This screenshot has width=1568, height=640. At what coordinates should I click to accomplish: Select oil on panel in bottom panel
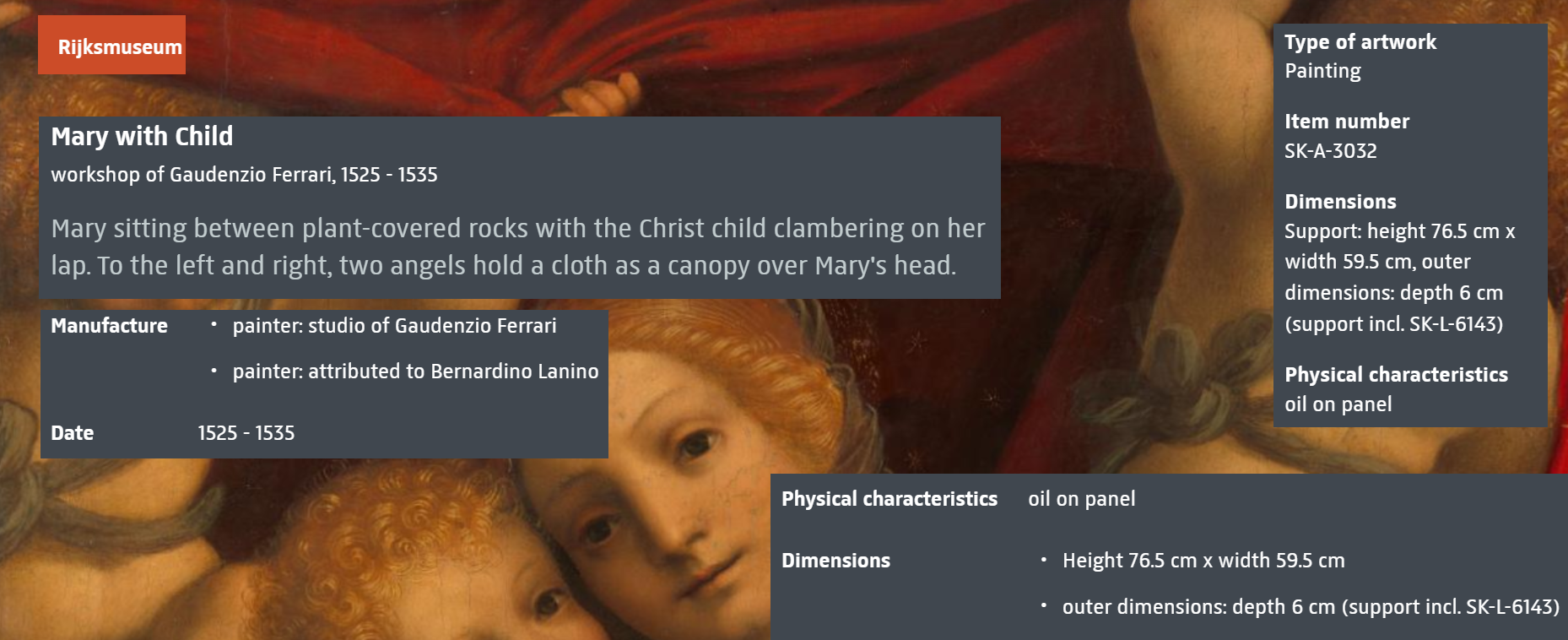[1081, 499]
